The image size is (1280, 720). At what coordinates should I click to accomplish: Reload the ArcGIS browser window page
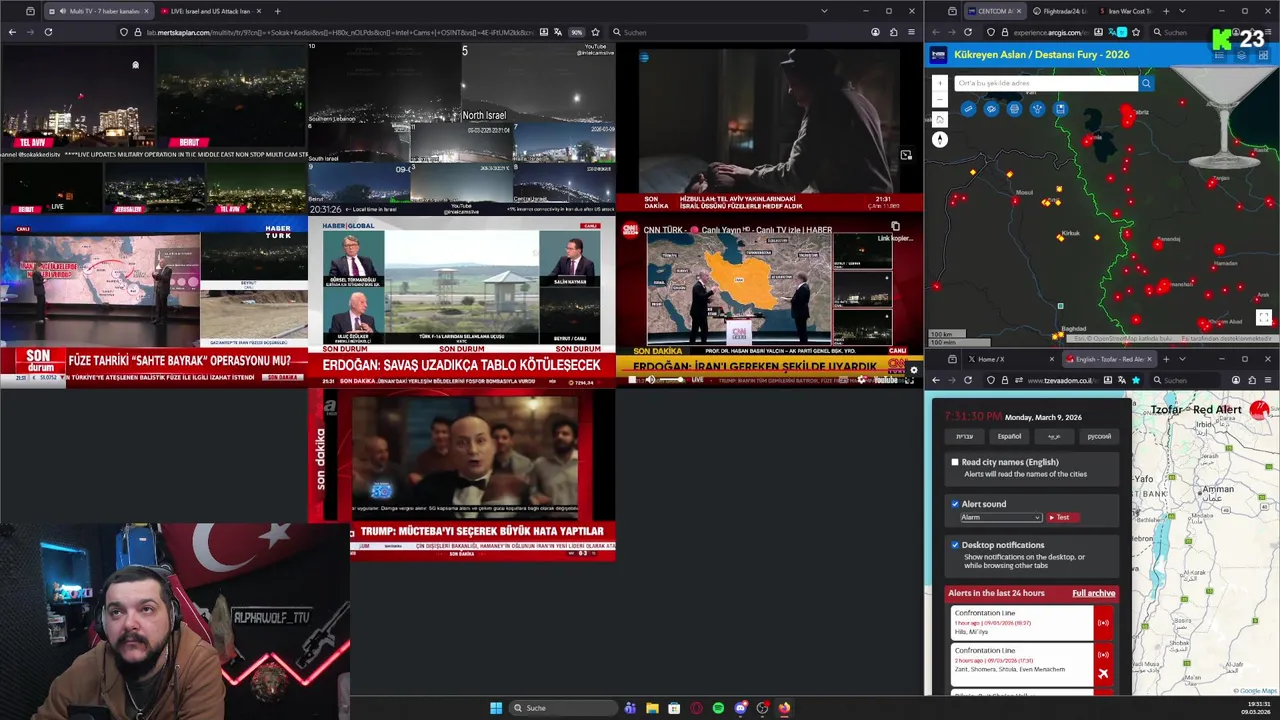point(968,32)
